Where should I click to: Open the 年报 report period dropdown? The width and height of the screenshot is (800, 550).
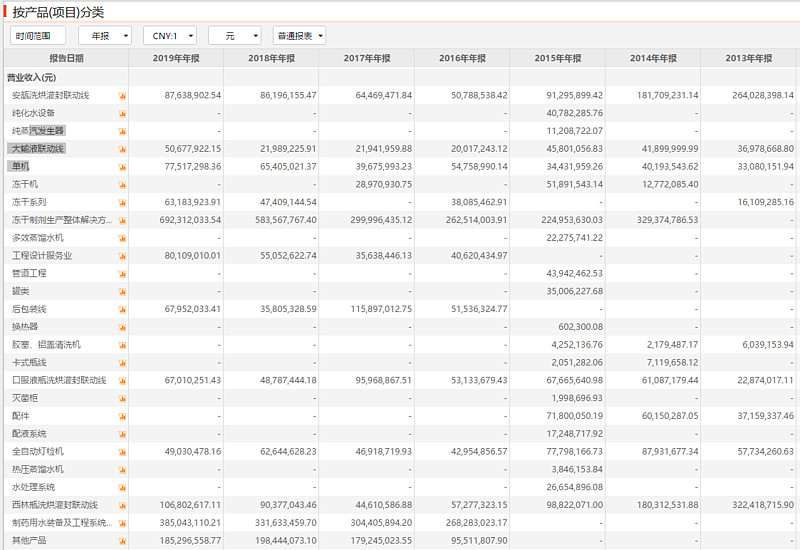point(105,35)
